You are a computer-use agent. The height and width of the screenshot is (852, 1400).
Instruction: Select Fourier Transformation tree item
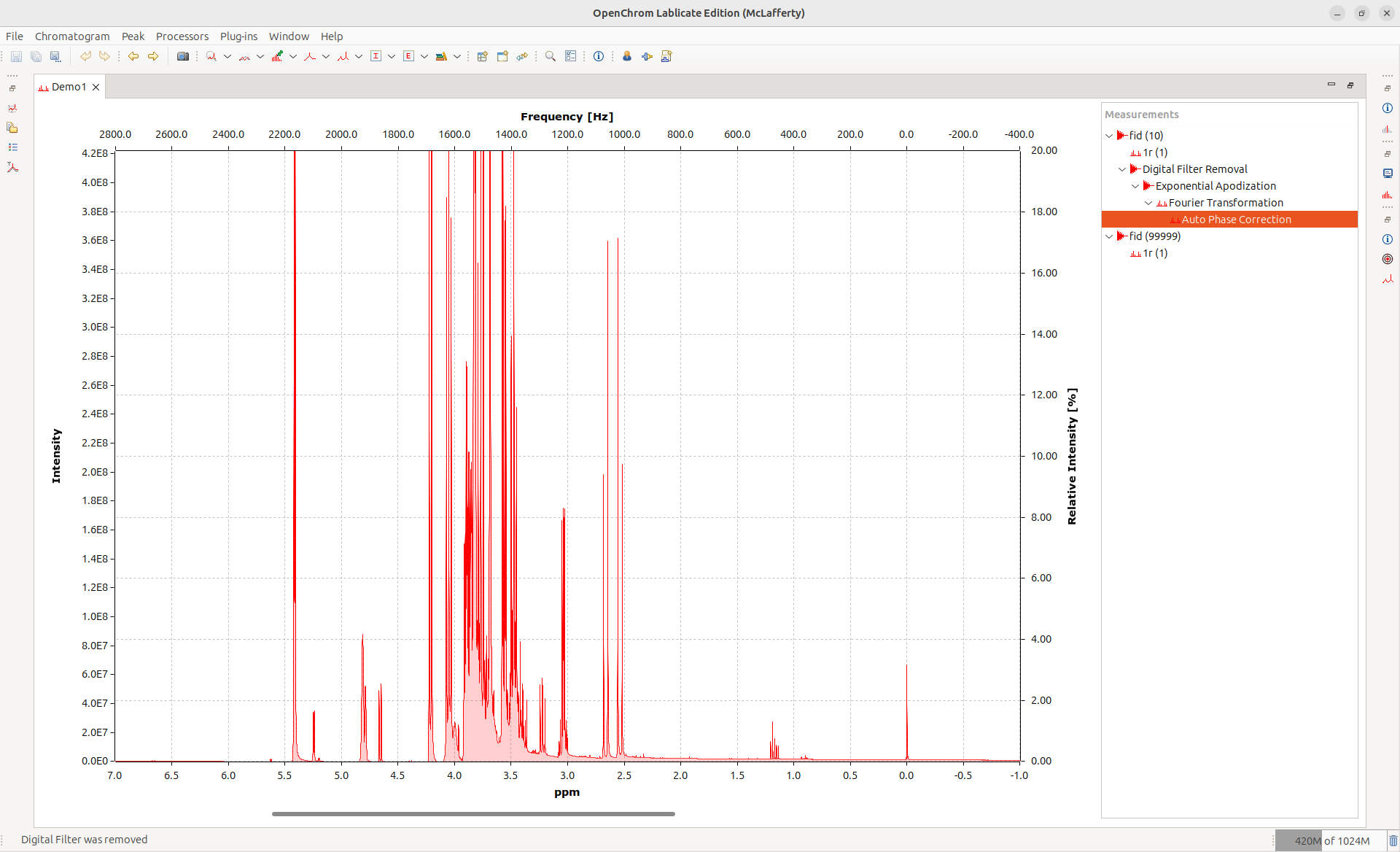coord(1226,203)
